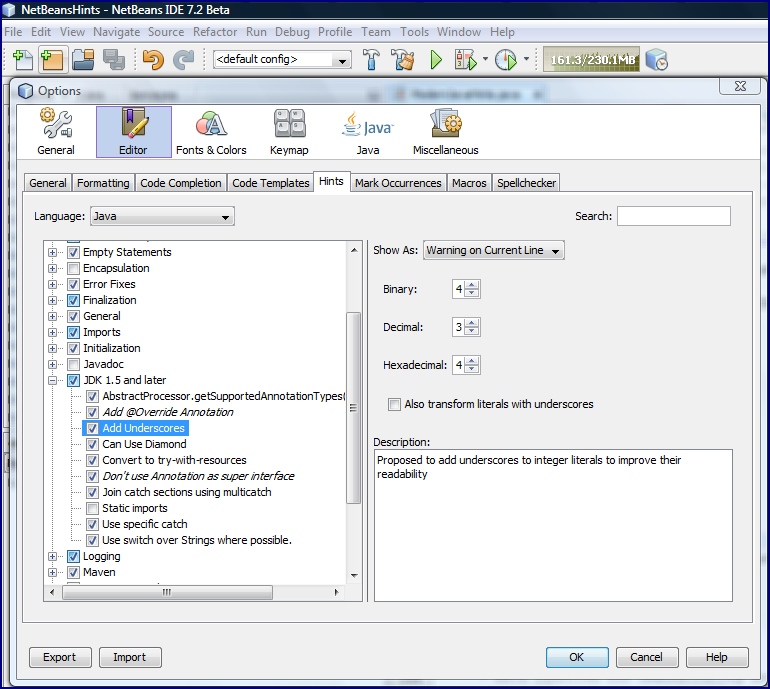Expand the Imports tree node

point(53,332)
